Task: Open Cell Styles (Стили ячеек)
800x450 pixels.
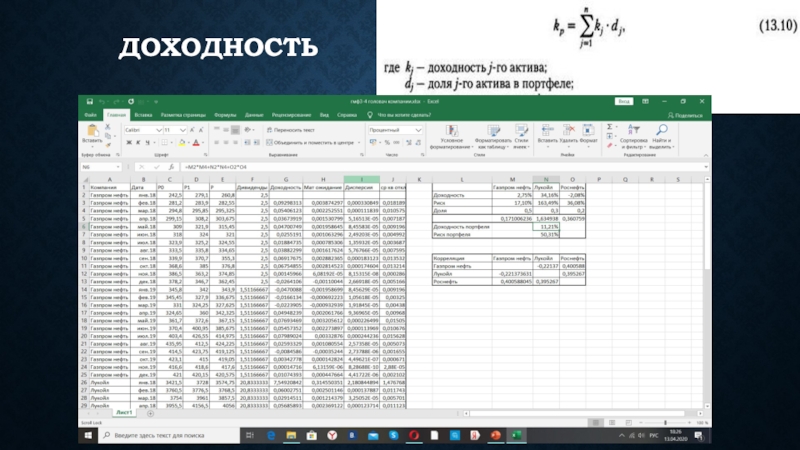Action: 521,137
